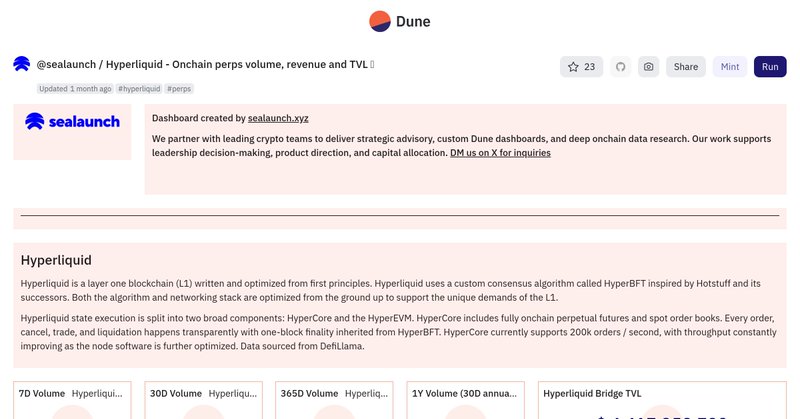Open the Dune home text link
The height and width of the screenshot is (419, 800).
tap(413, 21)
